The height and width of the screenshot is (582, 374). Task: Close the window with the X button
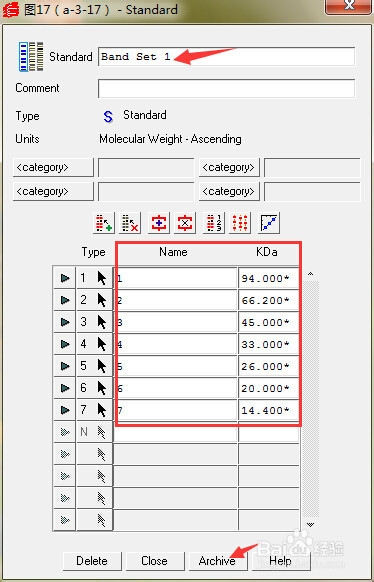click(349, 7)
